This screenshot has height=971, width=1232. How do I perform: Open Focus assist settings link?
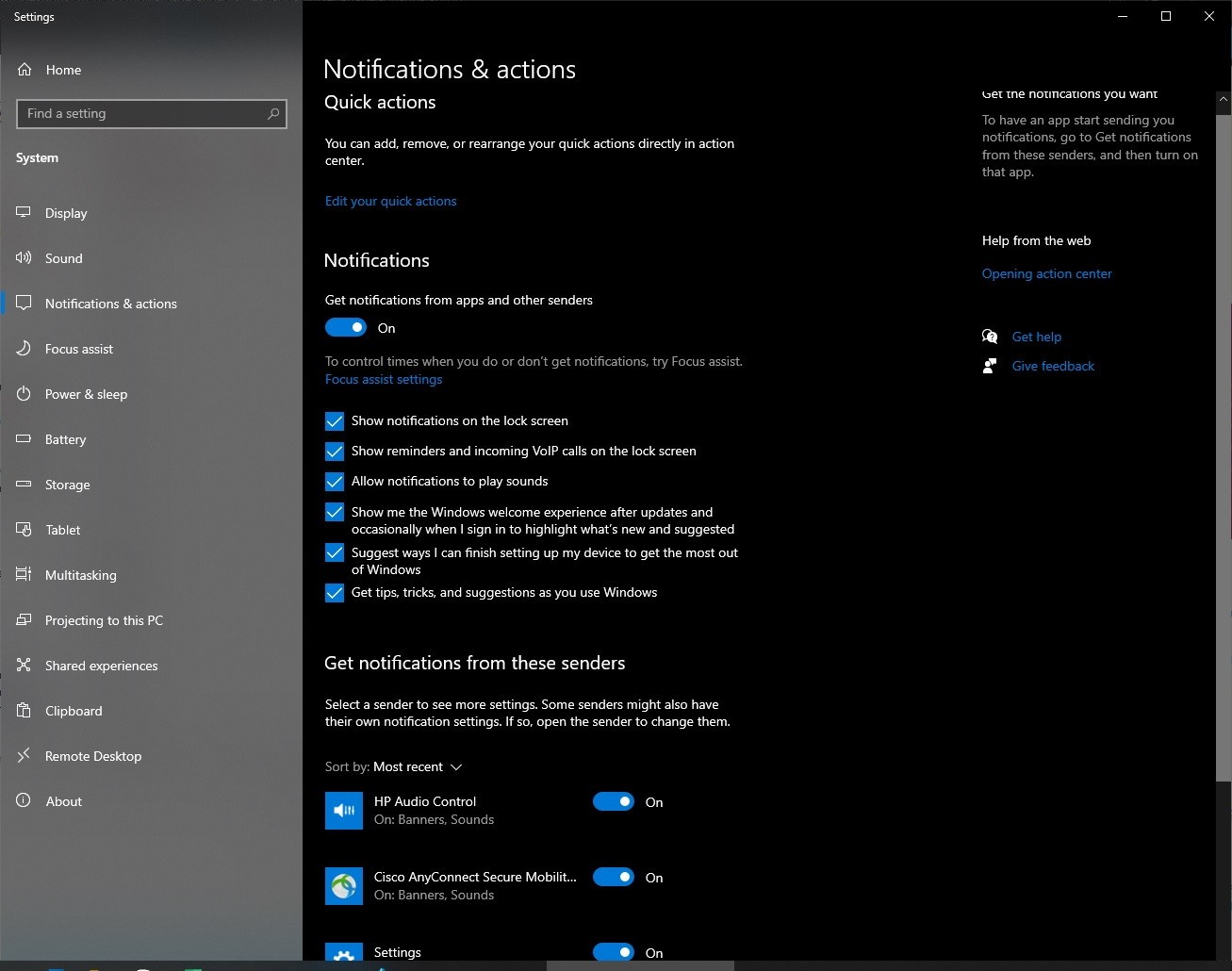384,379
